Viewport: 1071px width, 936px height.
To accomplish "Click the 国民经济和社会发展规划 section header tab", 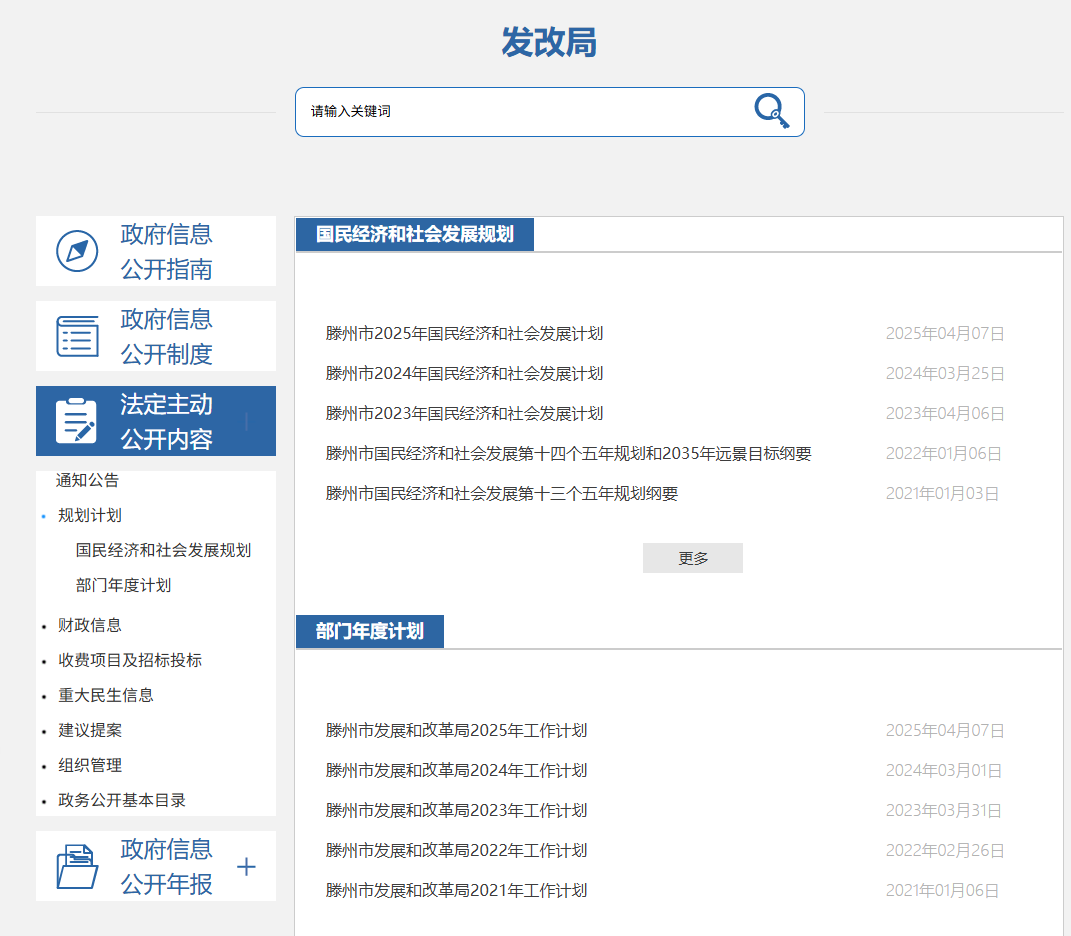I will click(x=414, y=235).
